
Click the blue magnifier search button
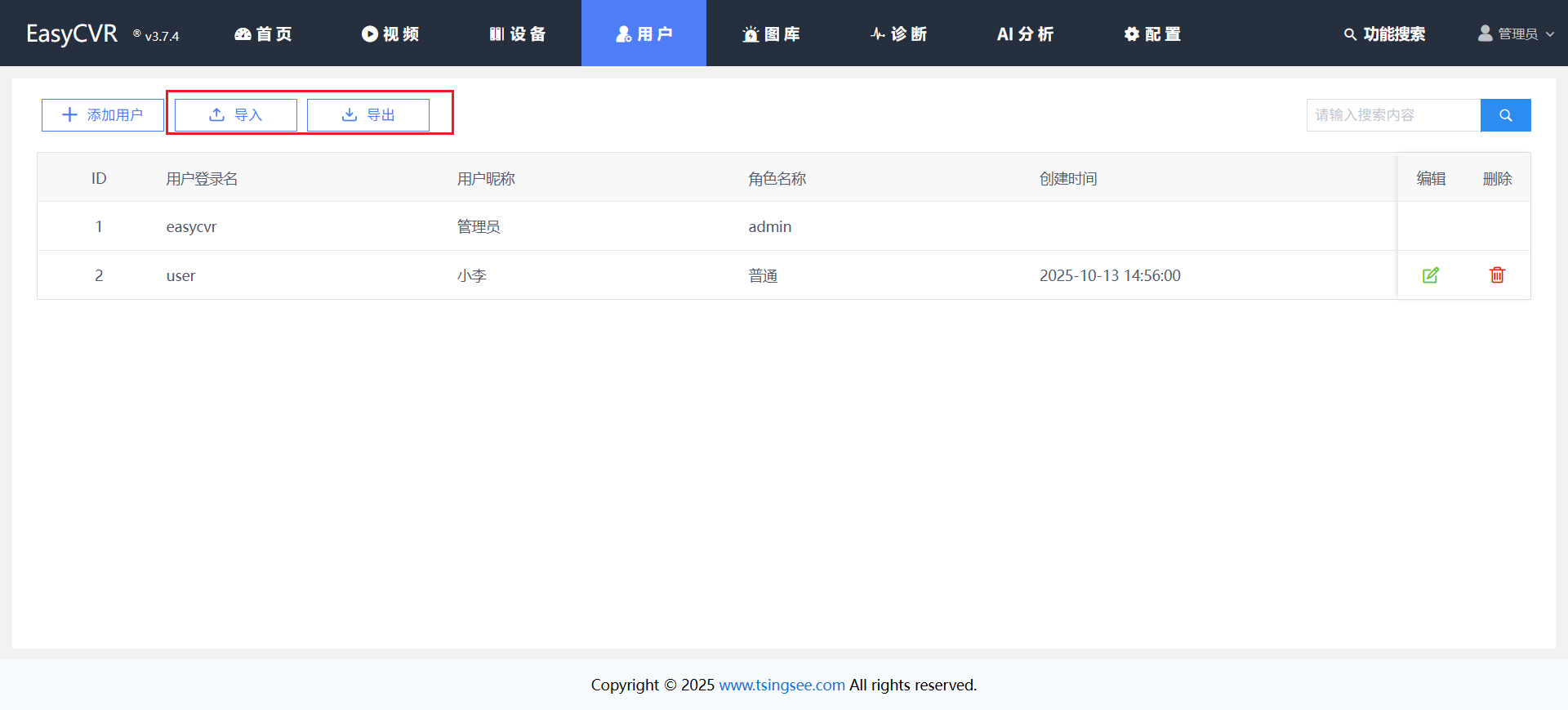point(1505,115)
